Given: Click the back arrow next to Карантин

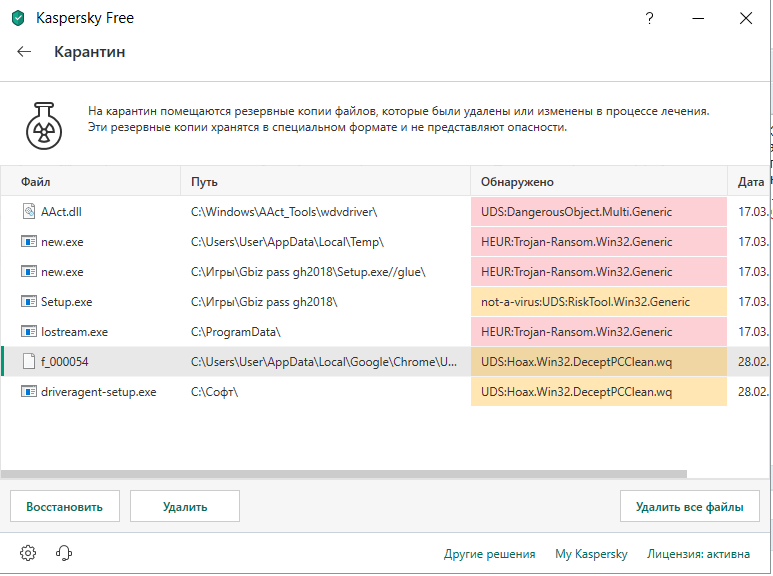Looking at the screenshot, I should tap(25, 52).
